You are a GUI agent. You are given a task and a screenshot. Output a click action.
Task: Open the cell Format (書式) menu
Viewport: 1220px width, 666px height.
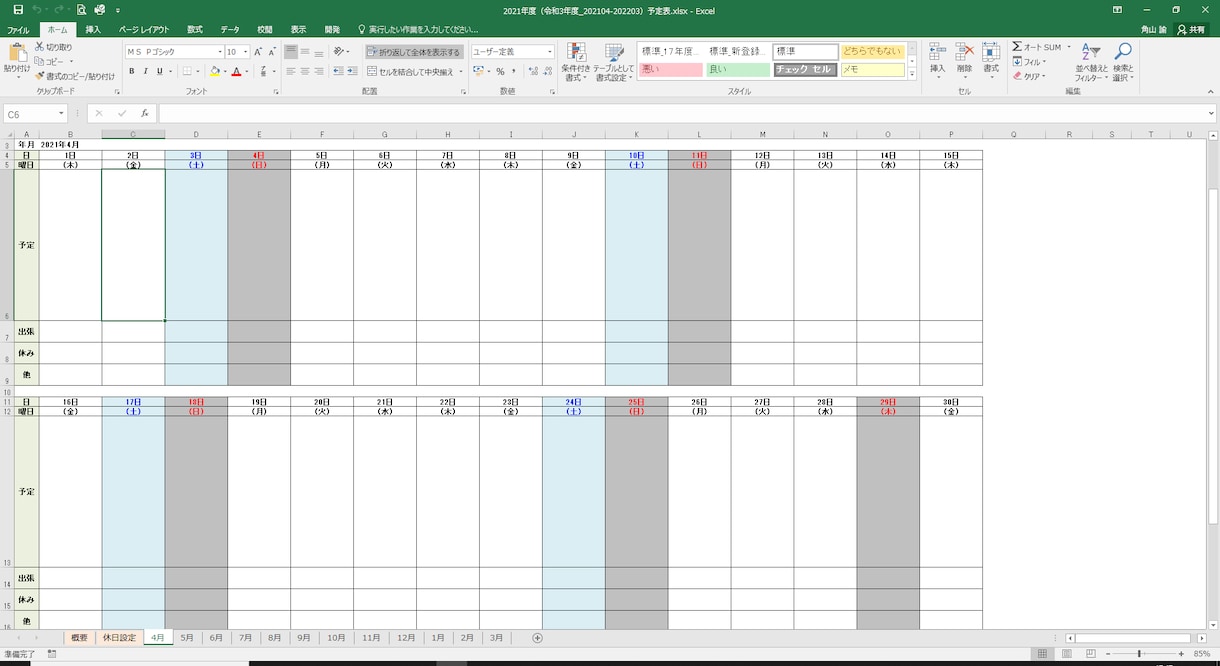click(x=991, y=62)
